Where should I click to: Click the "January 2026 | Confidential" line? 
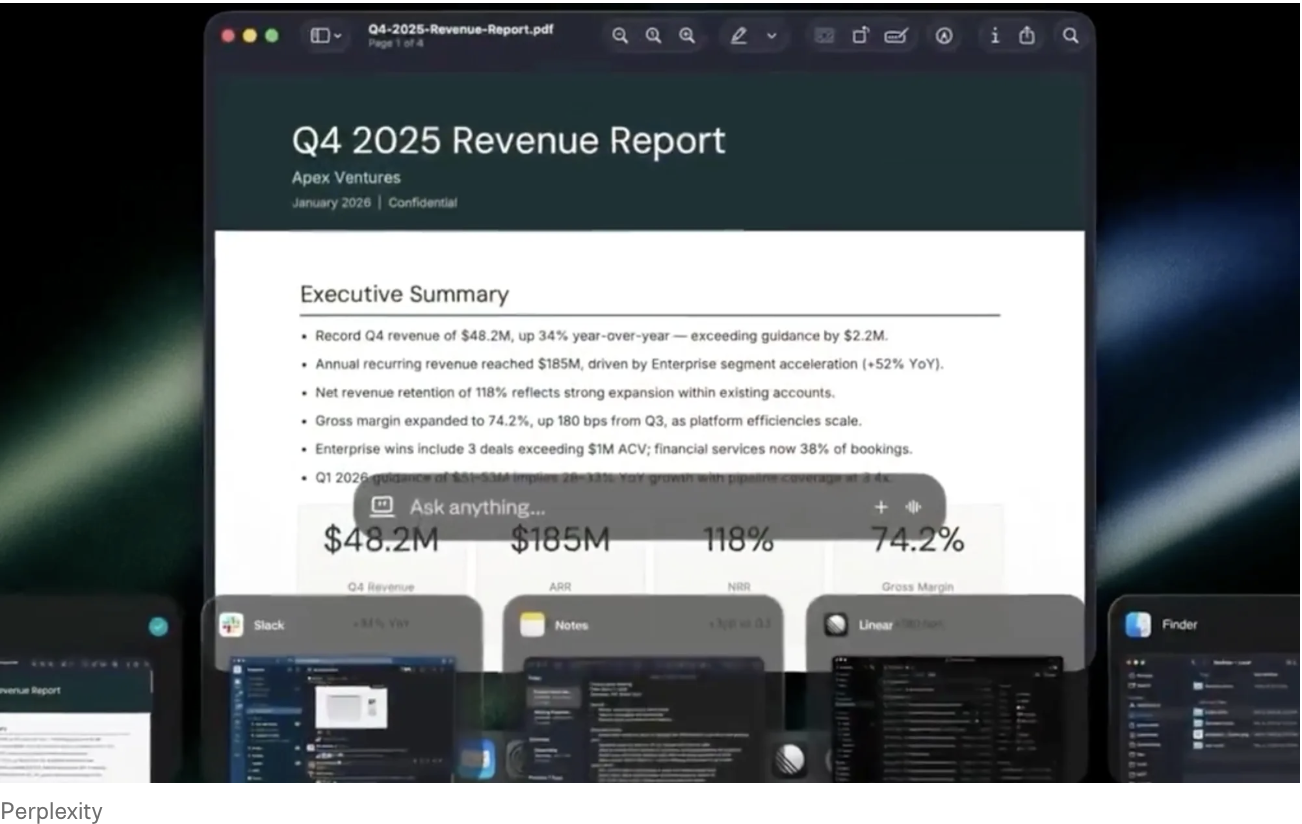pyautogui.click(x=374, y=203)
